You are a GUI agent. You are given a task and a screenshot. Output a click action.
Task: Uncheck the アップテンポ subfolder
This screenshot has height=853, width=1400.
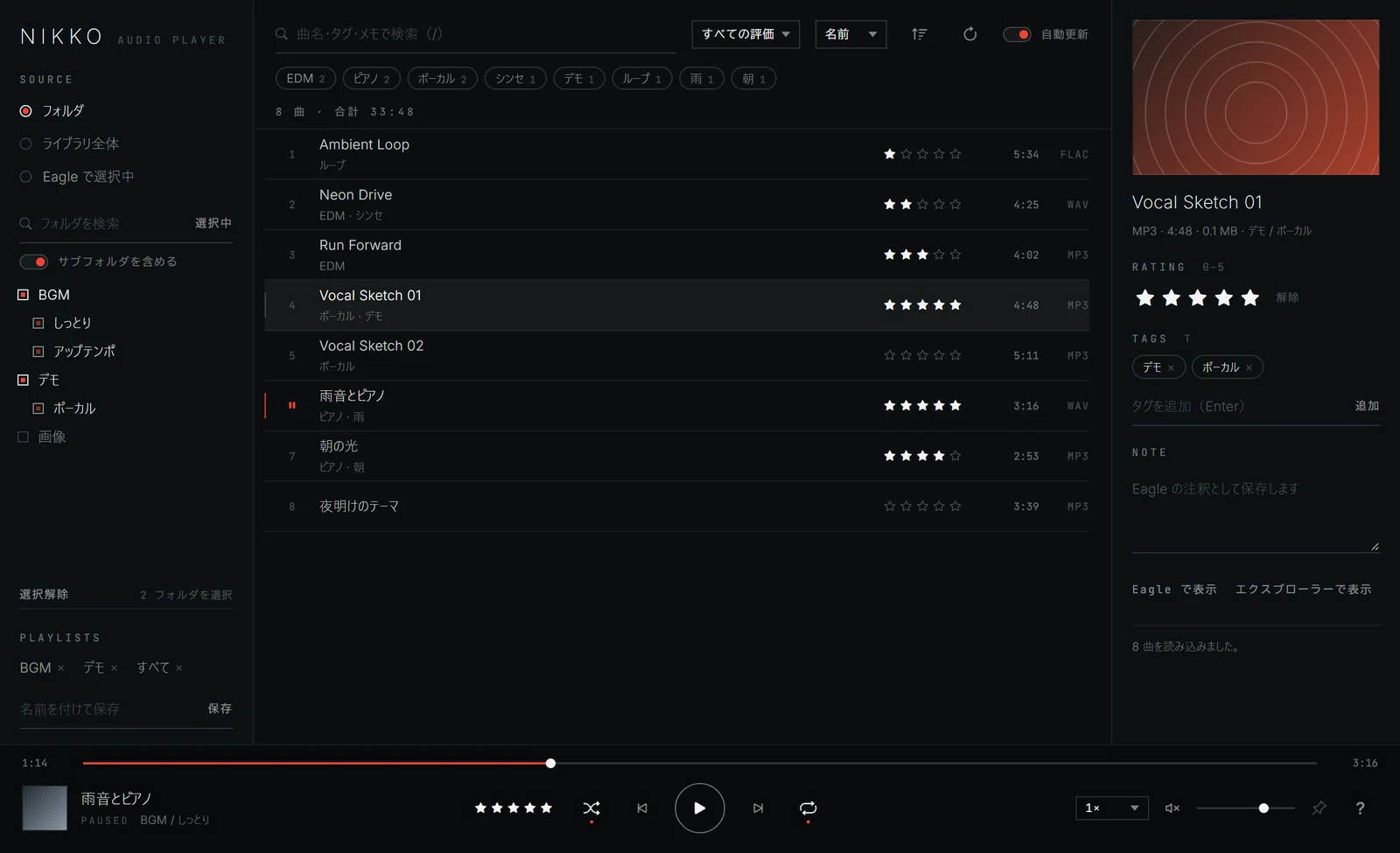tap(38, 352)
